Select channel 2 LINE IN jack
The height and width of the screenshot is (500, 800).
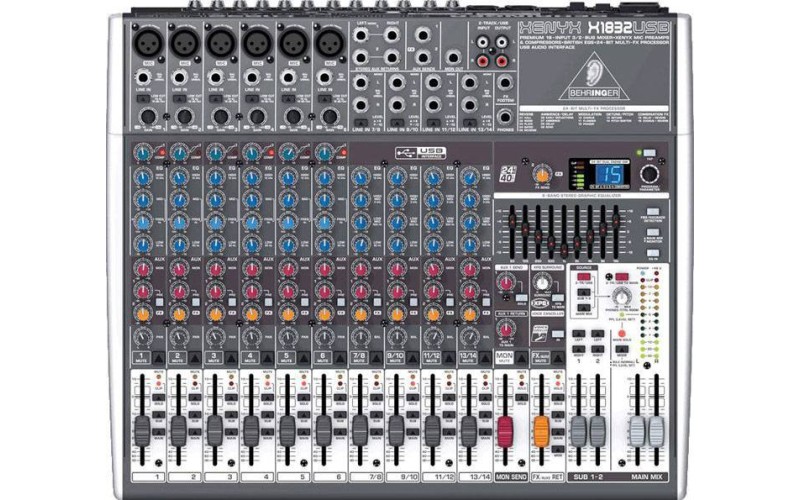179,78
